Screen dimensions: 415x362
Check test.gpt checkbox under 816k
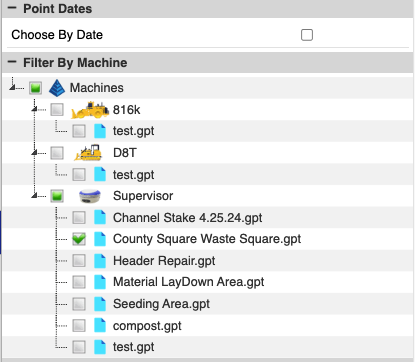tap(79, 131)
